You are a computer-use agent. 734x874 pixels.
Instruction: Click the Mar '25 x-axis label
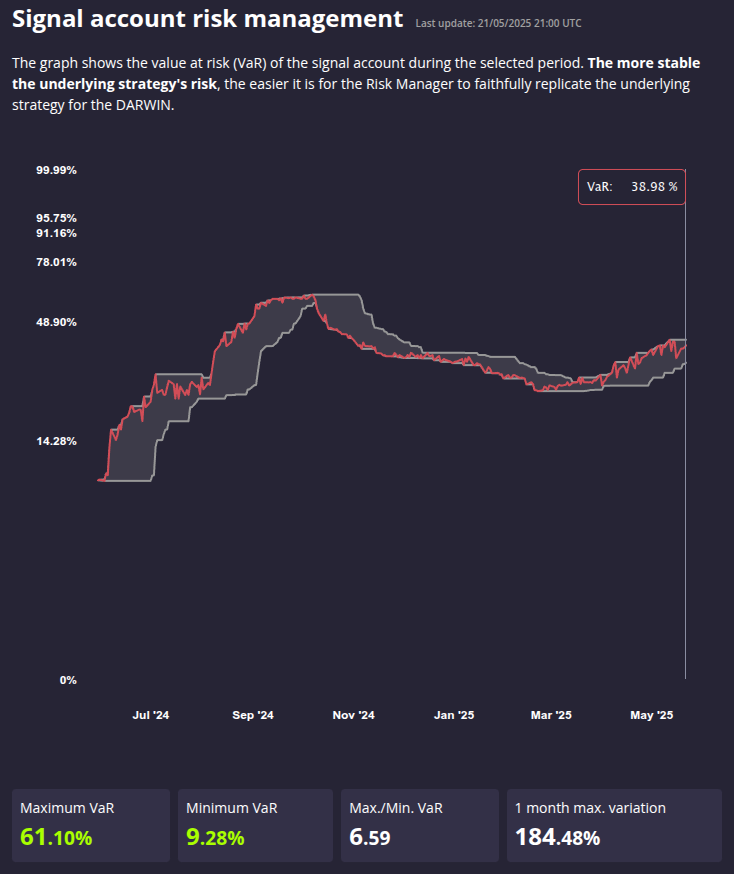tap(551, 715)
